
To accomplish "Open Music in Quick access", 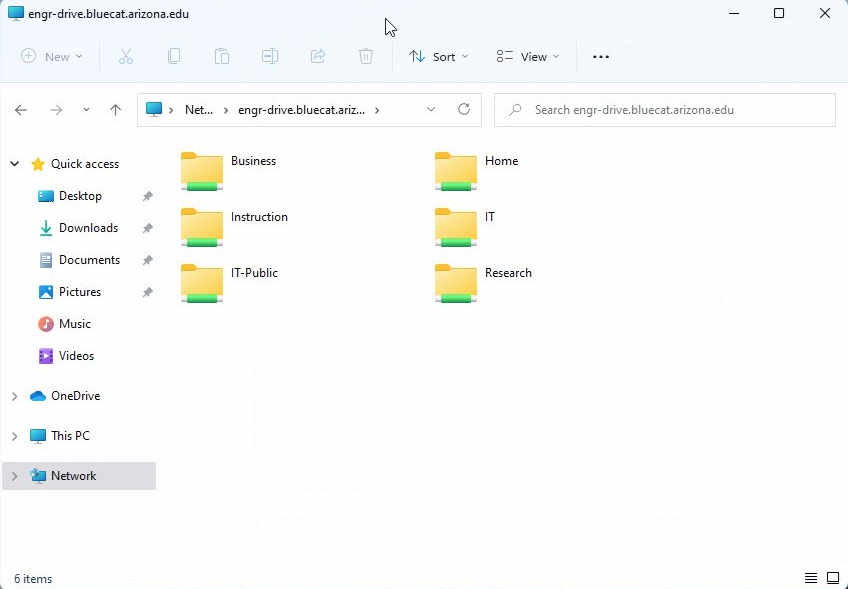I will [75, 323].
